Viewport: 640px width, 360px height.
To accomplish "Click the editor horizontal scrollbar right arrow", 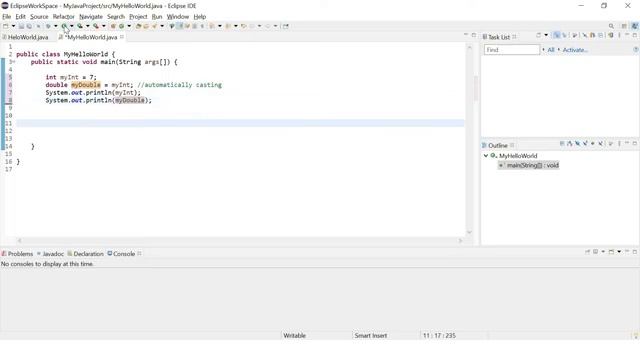I will 460,241.
